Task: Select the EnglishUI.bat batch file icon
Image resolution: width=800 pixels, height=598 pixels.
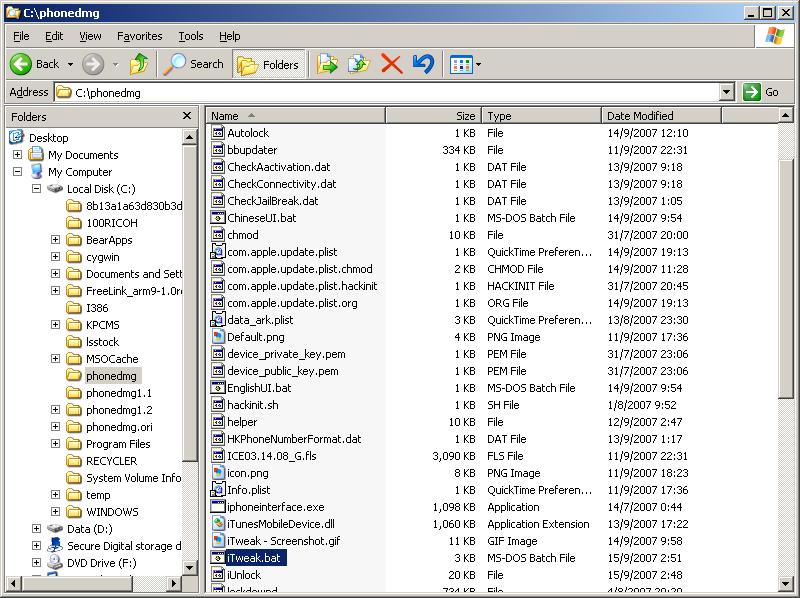Action: (x=218, y=388)
